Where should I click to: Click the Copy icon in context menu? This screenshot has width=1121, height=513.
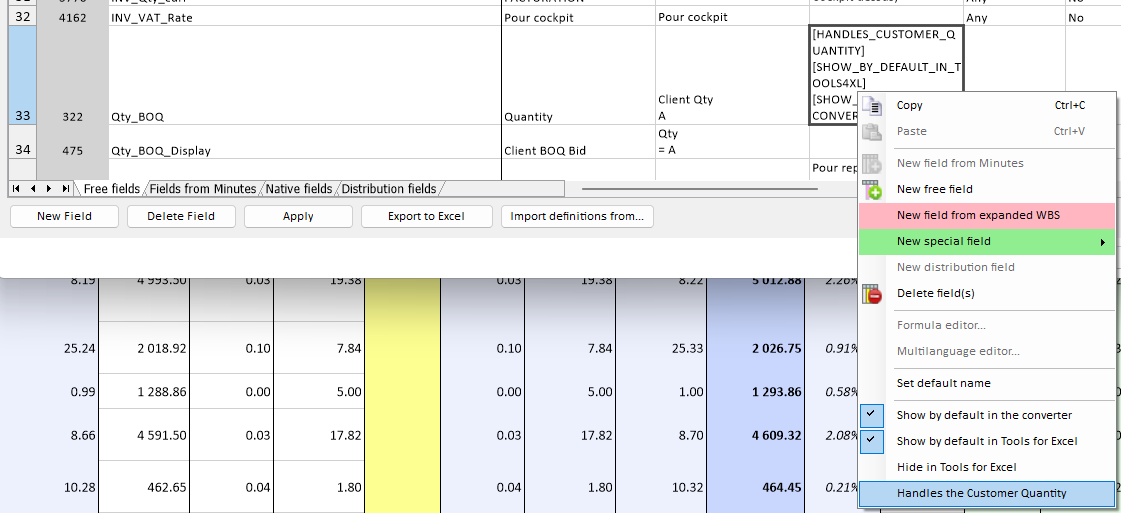872,106
